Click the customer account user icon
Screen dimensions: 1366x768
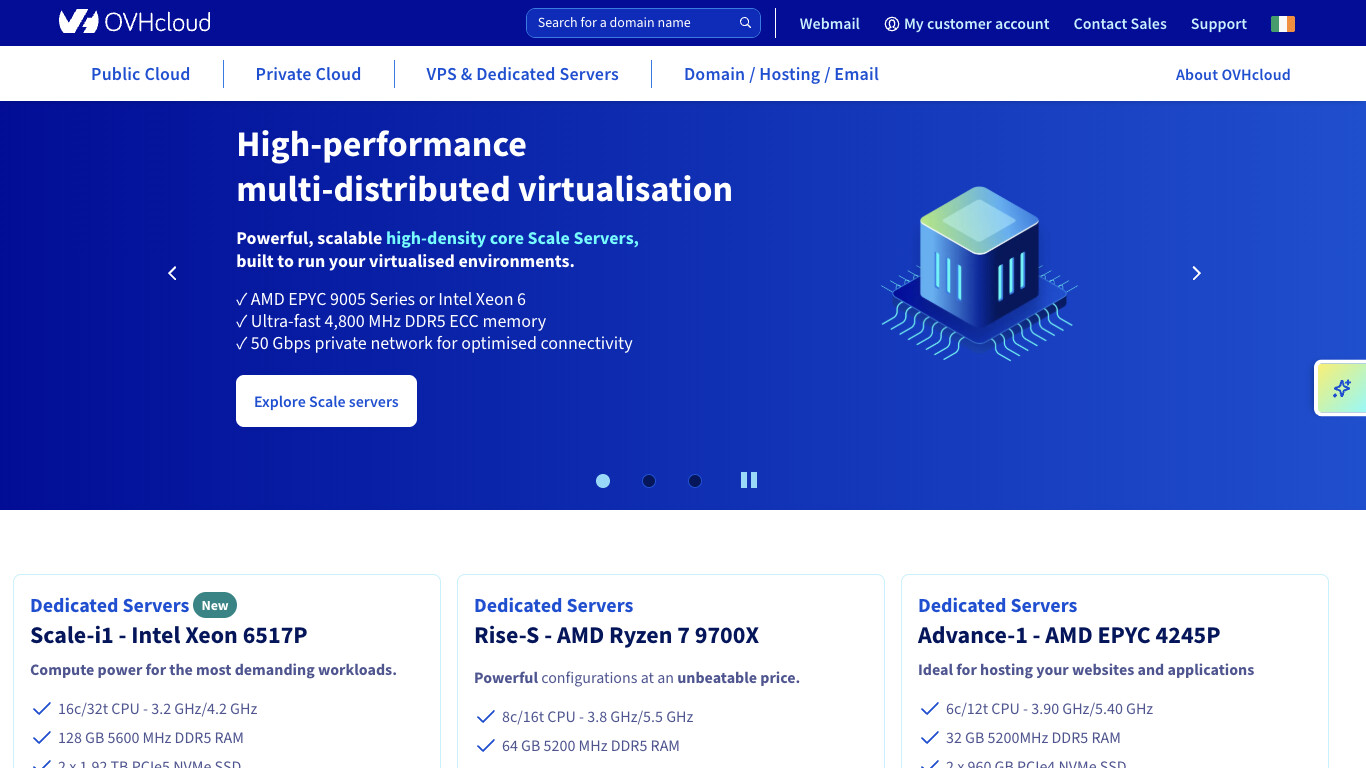[x=892, y=24]
